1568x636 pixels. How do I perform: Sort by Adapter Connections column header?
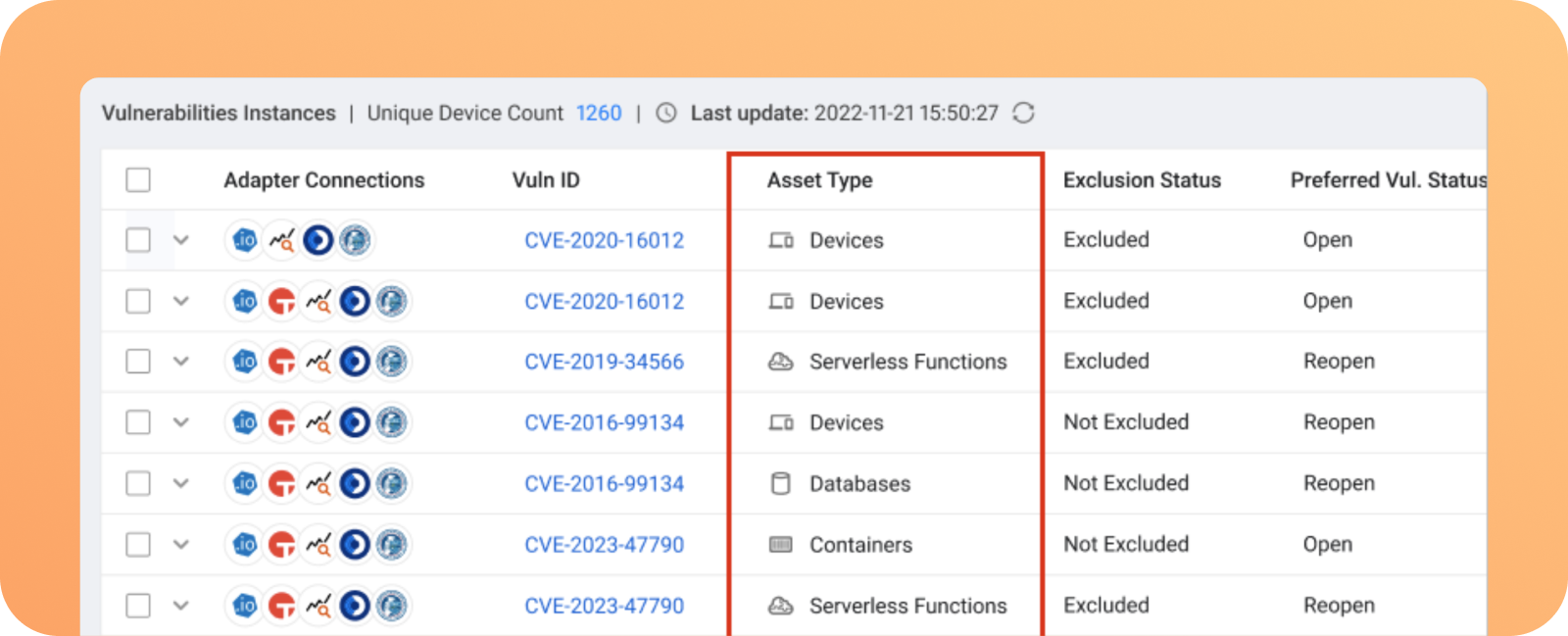324,180
